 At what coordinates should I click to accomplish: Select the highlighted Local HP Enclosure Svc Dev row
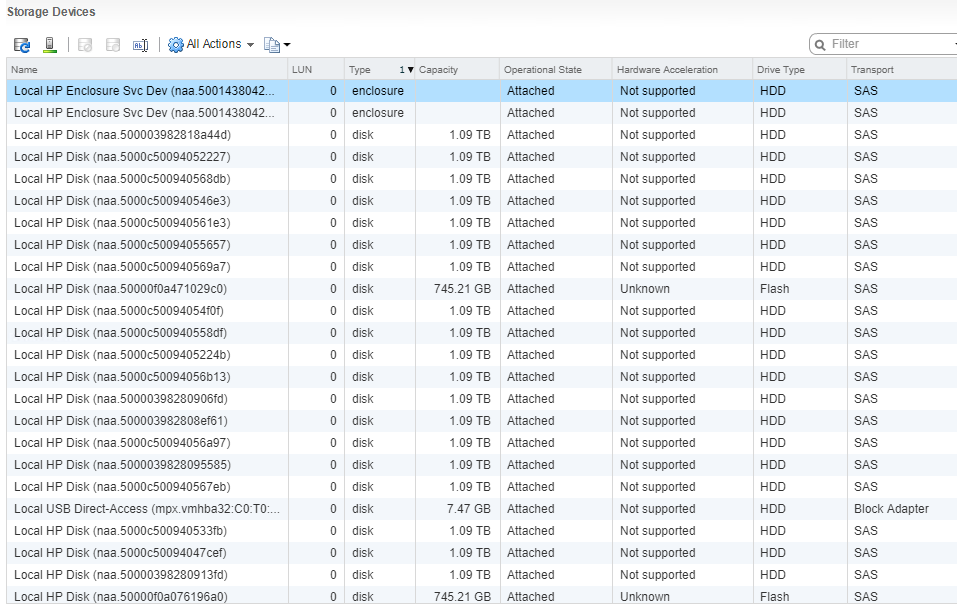[482, 91]
